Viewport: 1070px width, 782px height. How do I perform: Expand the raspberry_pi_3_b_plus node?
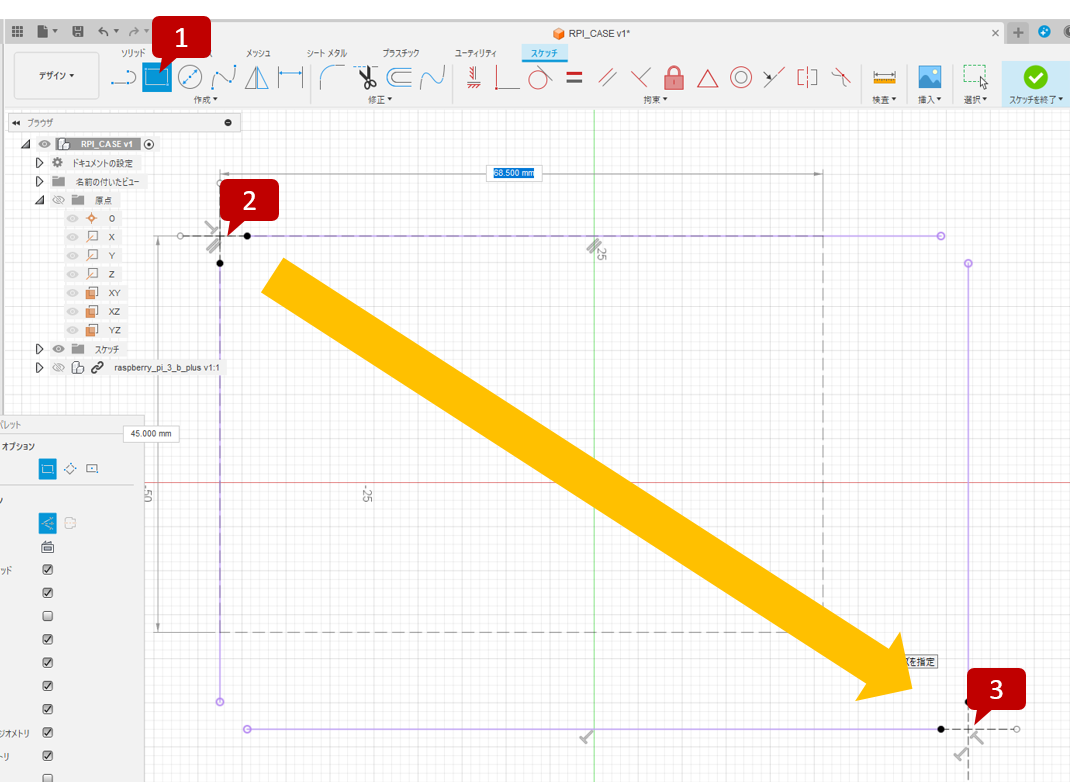[39, 367]
